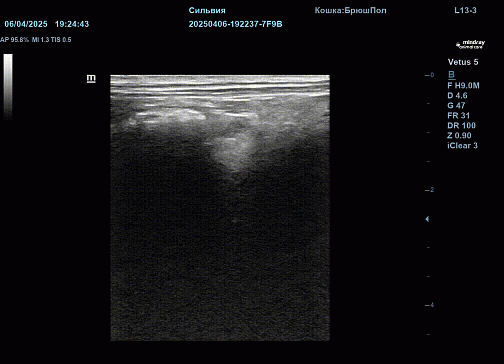Click the acoustic power AP 95.8% readout
The width and height of the screenshot is (504, 364).
pyautogui.click(x=15, y=40)
